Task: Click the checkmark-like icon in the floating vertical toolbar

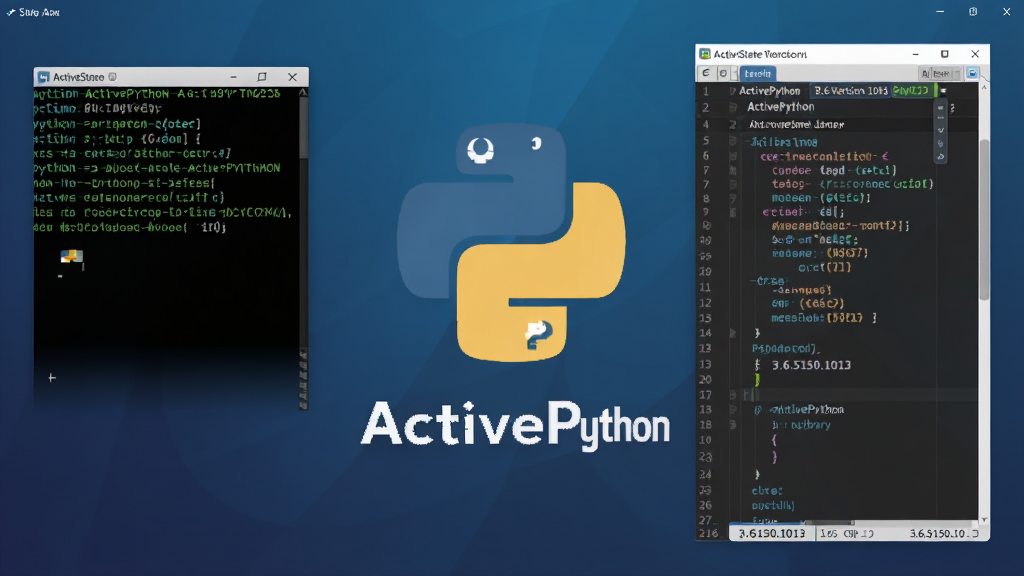Action: tap(940, 130)
